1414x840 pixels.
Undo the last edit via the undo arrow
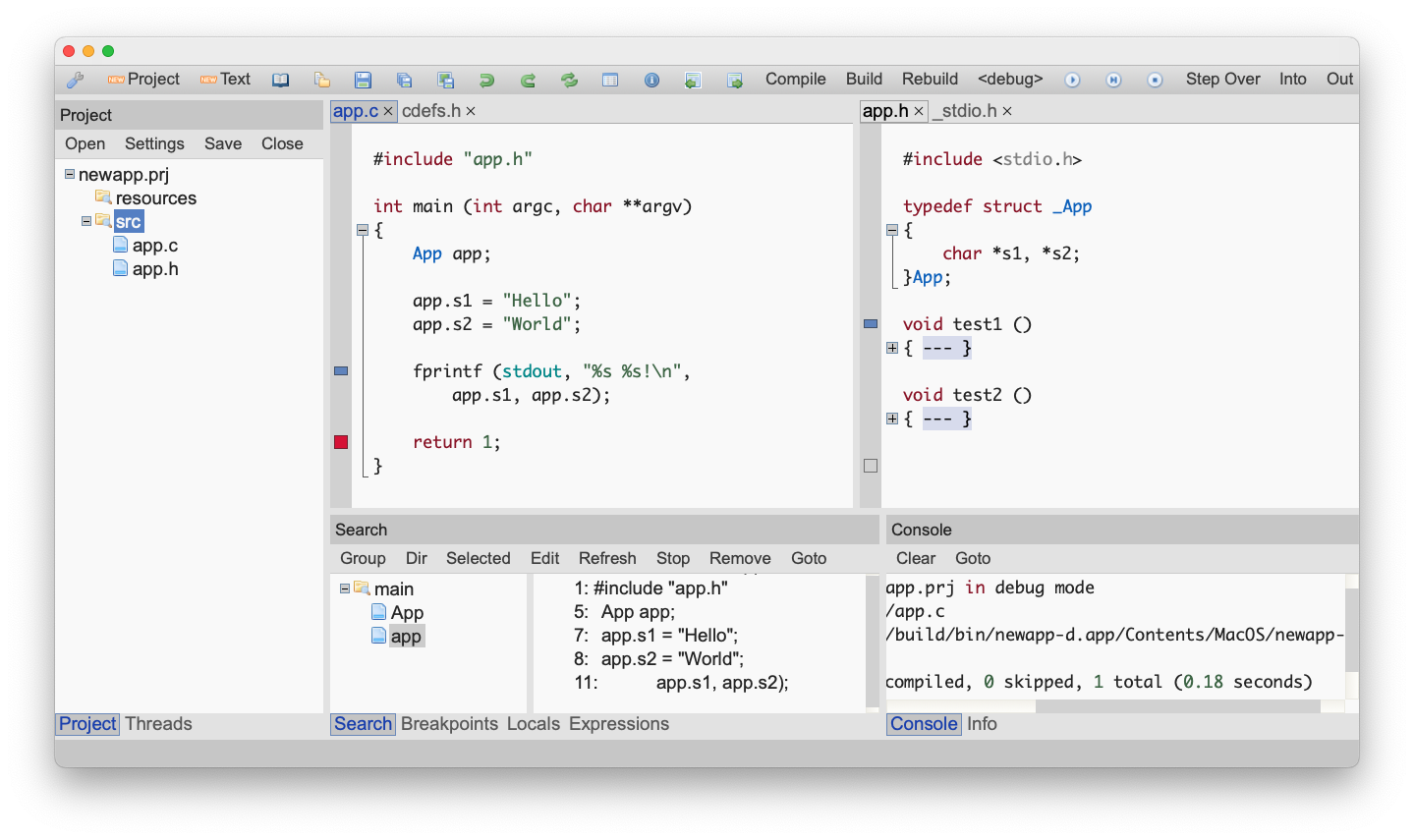486,80
